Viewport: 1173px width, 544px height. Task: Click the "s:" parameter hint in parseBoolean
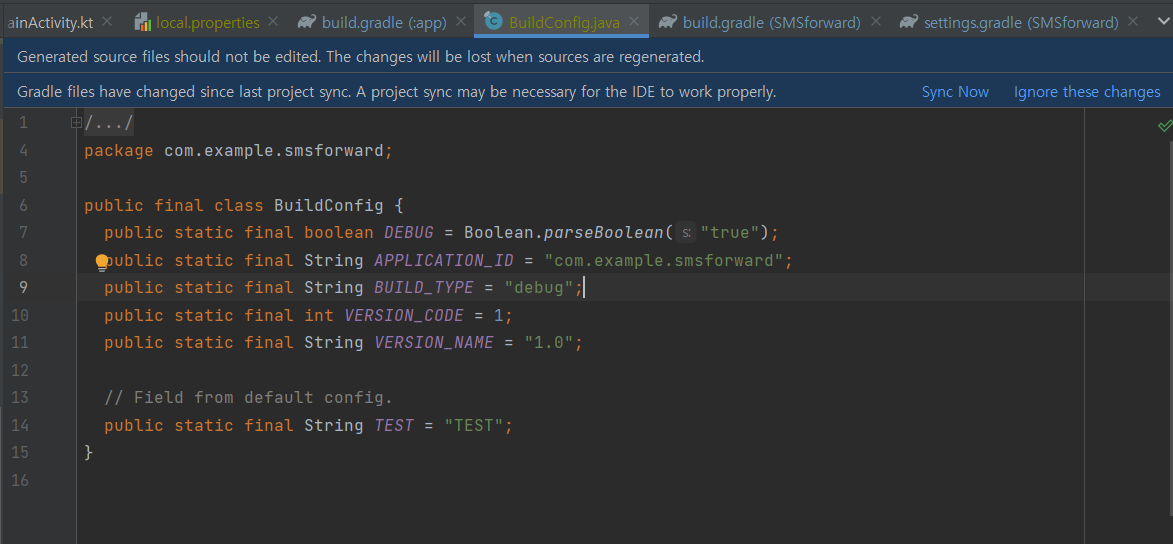click(x=686, y=233)
